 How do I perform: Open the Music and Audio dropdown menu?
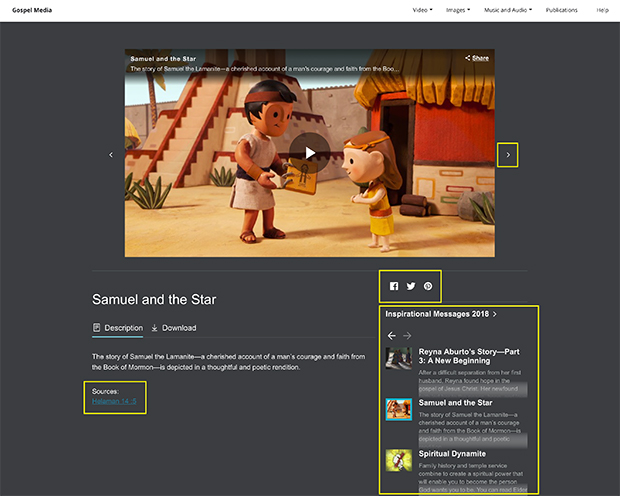[508, 10]
